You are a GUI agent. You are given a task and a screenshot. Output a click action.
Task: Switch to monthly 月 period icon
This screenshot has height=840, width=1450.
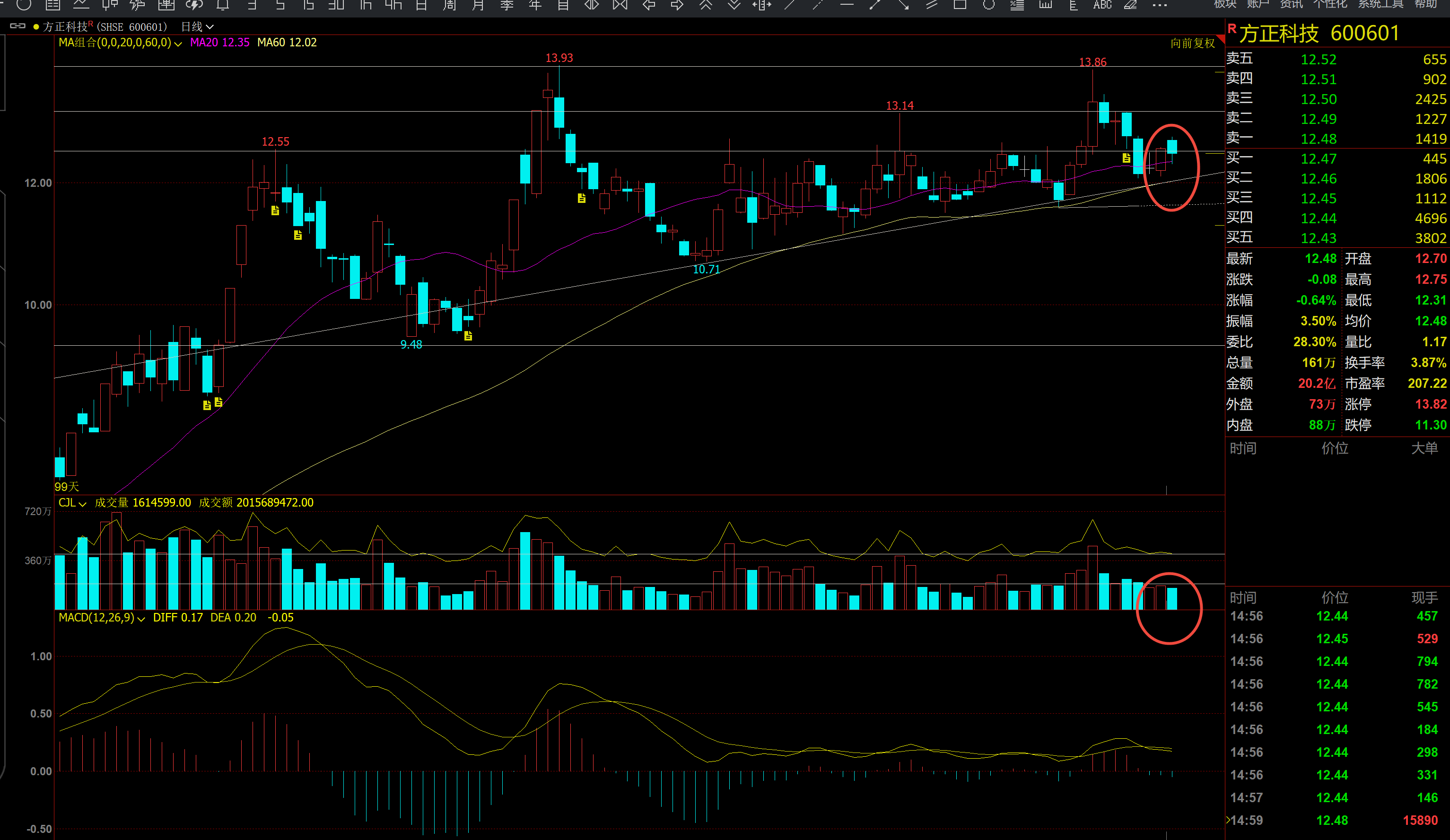[478, 5]
